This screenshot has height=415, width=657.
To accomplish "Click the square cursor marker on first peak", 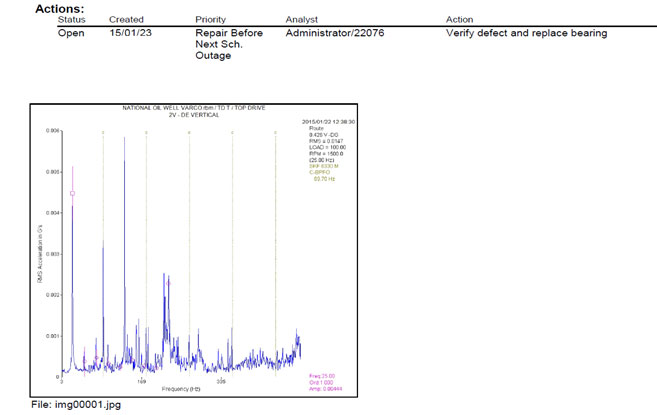I will coord(72,193).
